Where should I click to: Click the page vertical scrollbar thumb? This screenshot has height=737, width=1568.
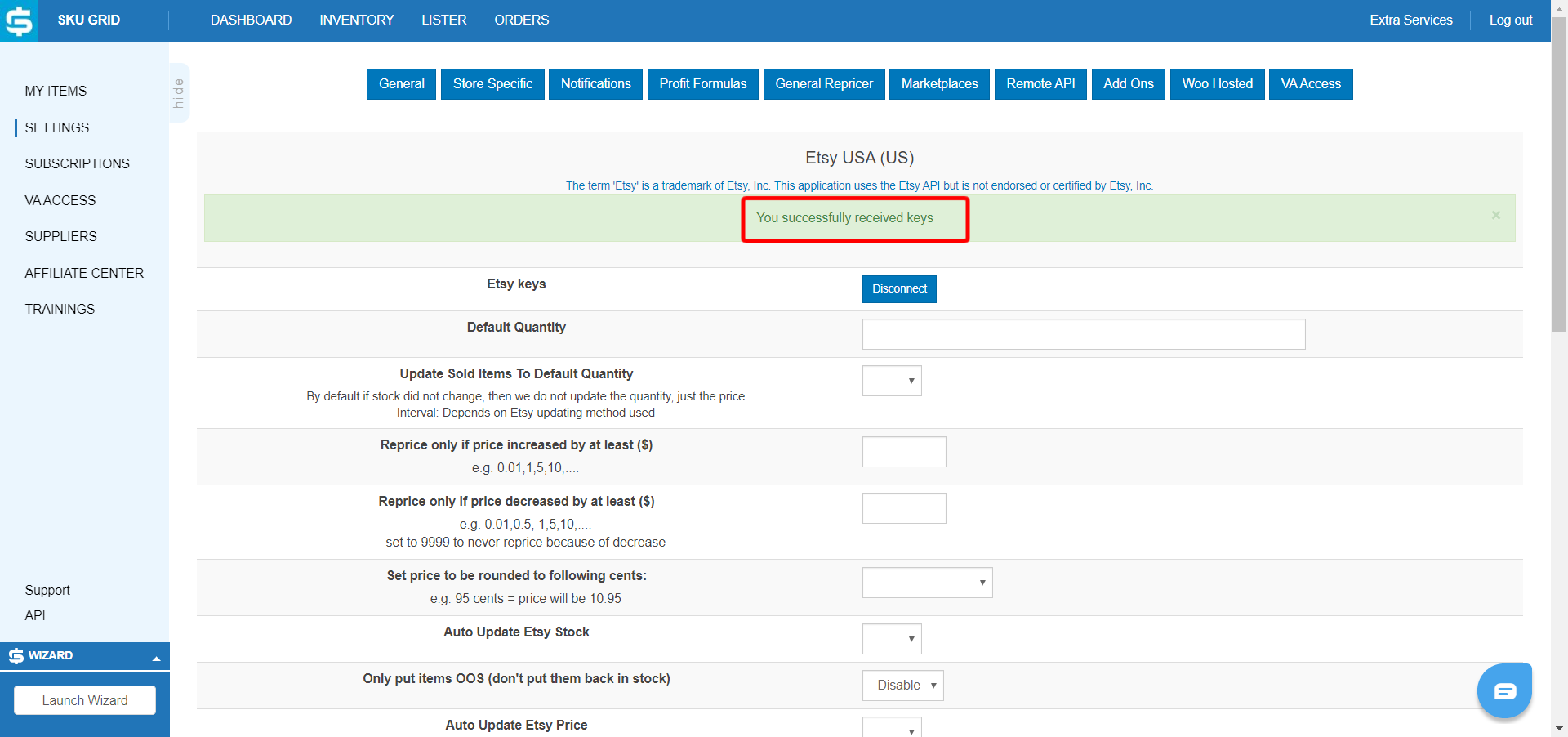pos(1559,174)
